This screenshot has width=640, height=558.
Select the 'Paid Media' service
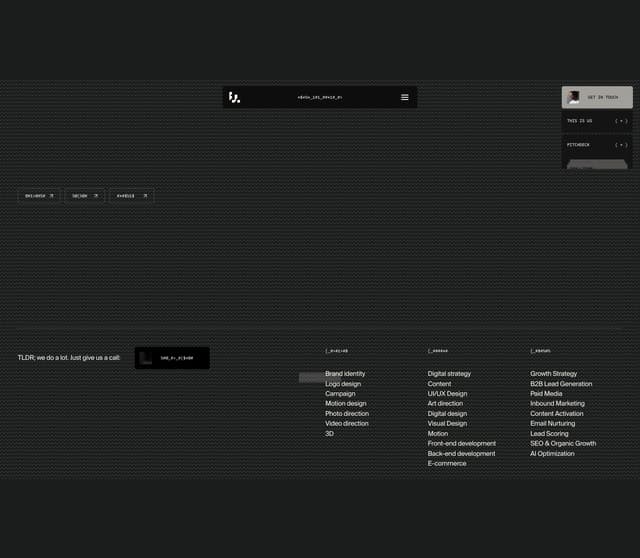pos(546,393)
